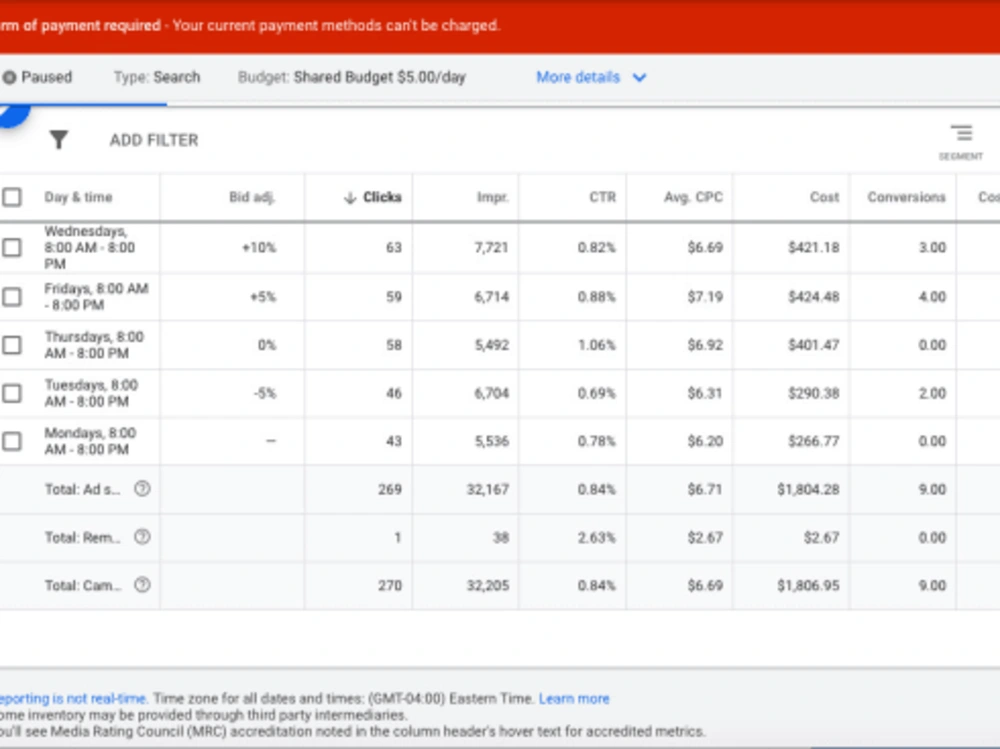Screen dimensions: 1000x749
Task: Sort by Conversions column header
Action: 906,197
